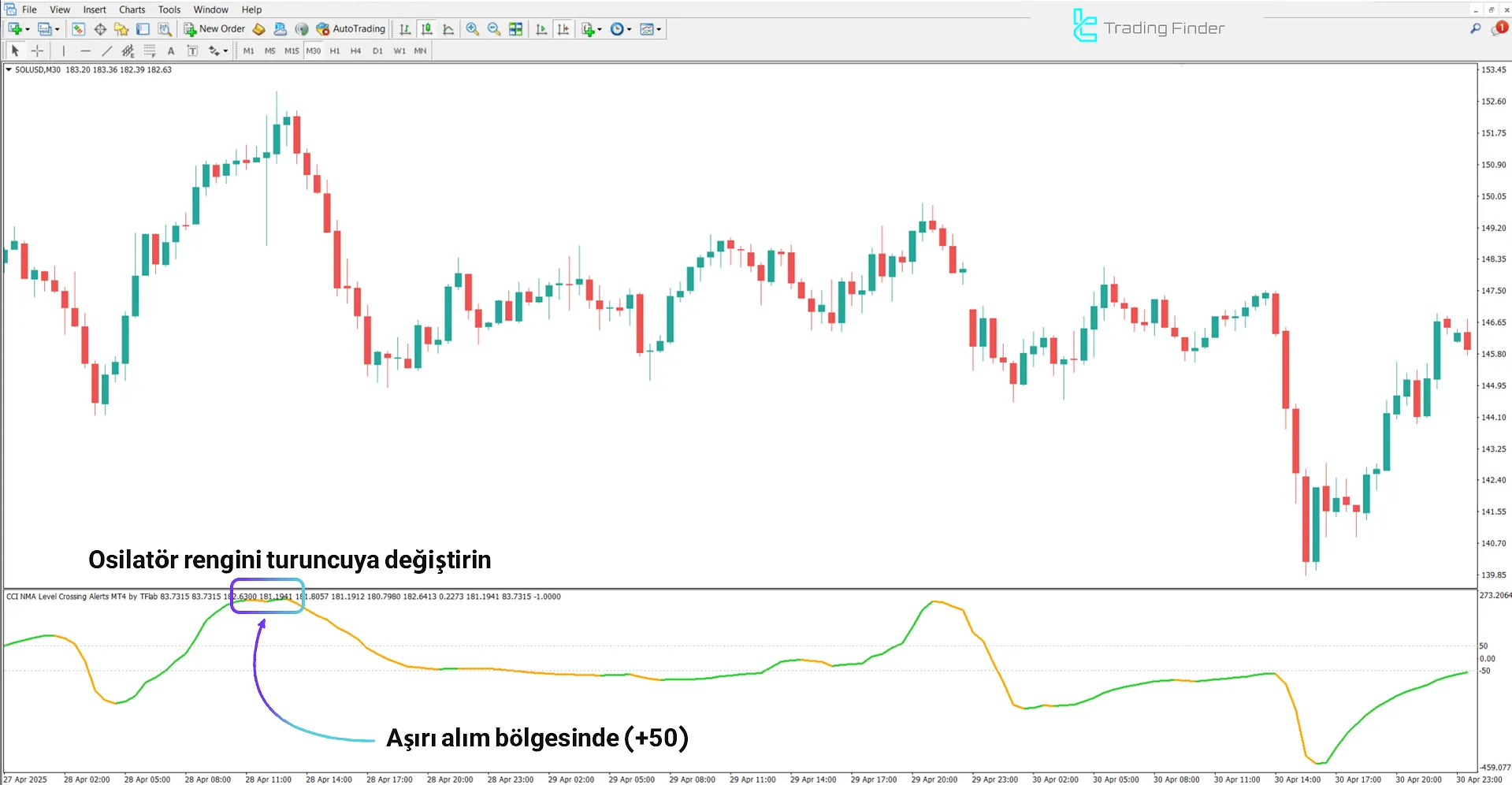Select the Trendline drawing tool
Viewport: 1512px width, 785px height.
[x=106, y=51]
